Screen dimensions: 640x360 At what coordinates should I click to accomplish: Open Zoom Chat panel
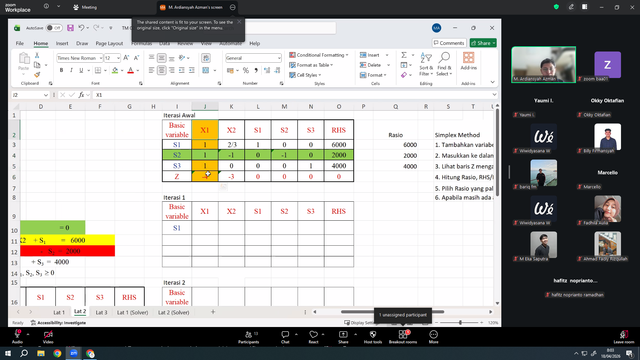tap(285, 337)
